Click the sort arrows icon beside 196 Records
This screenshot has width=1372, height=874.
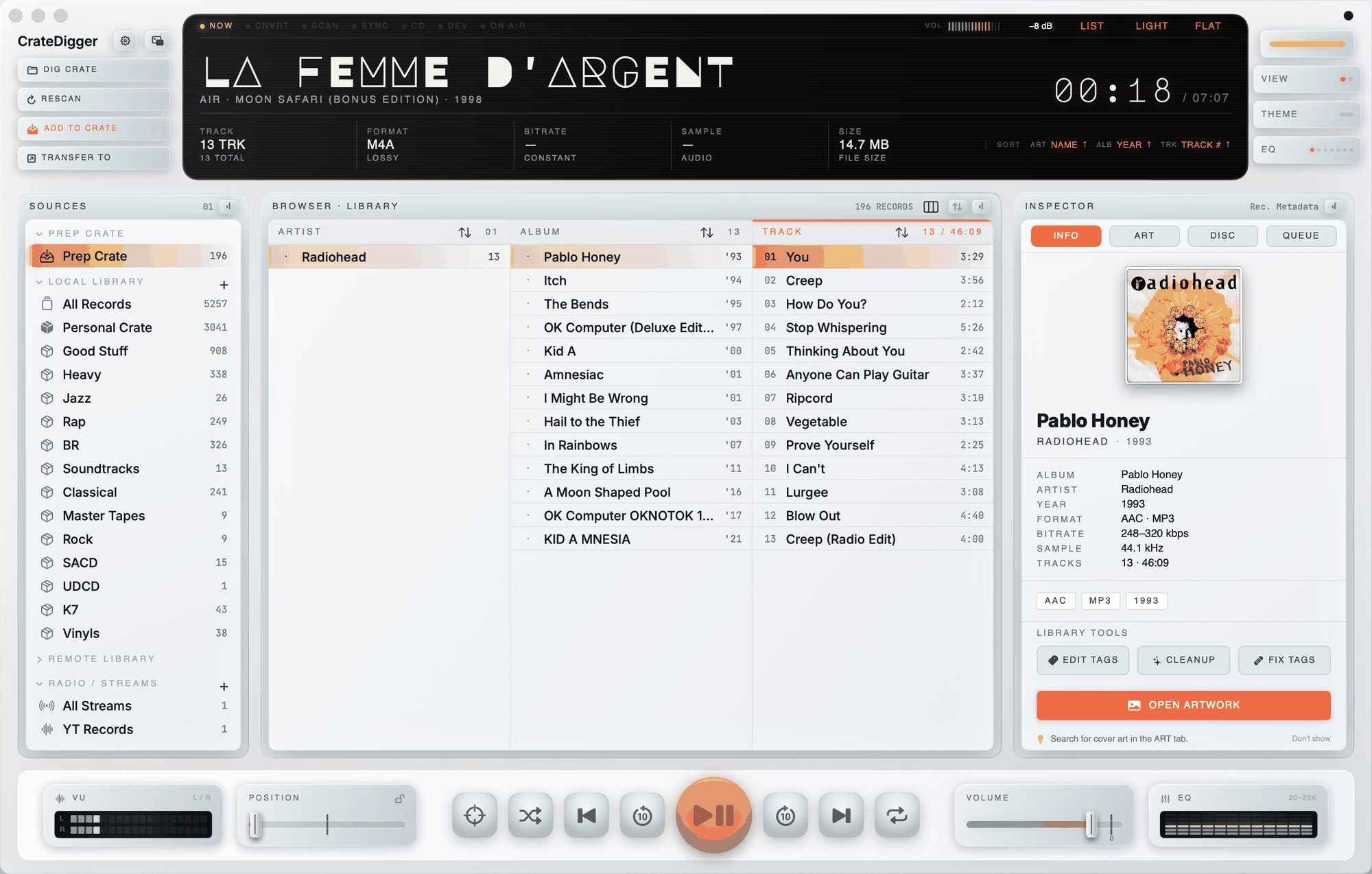[x=957, y=206]
